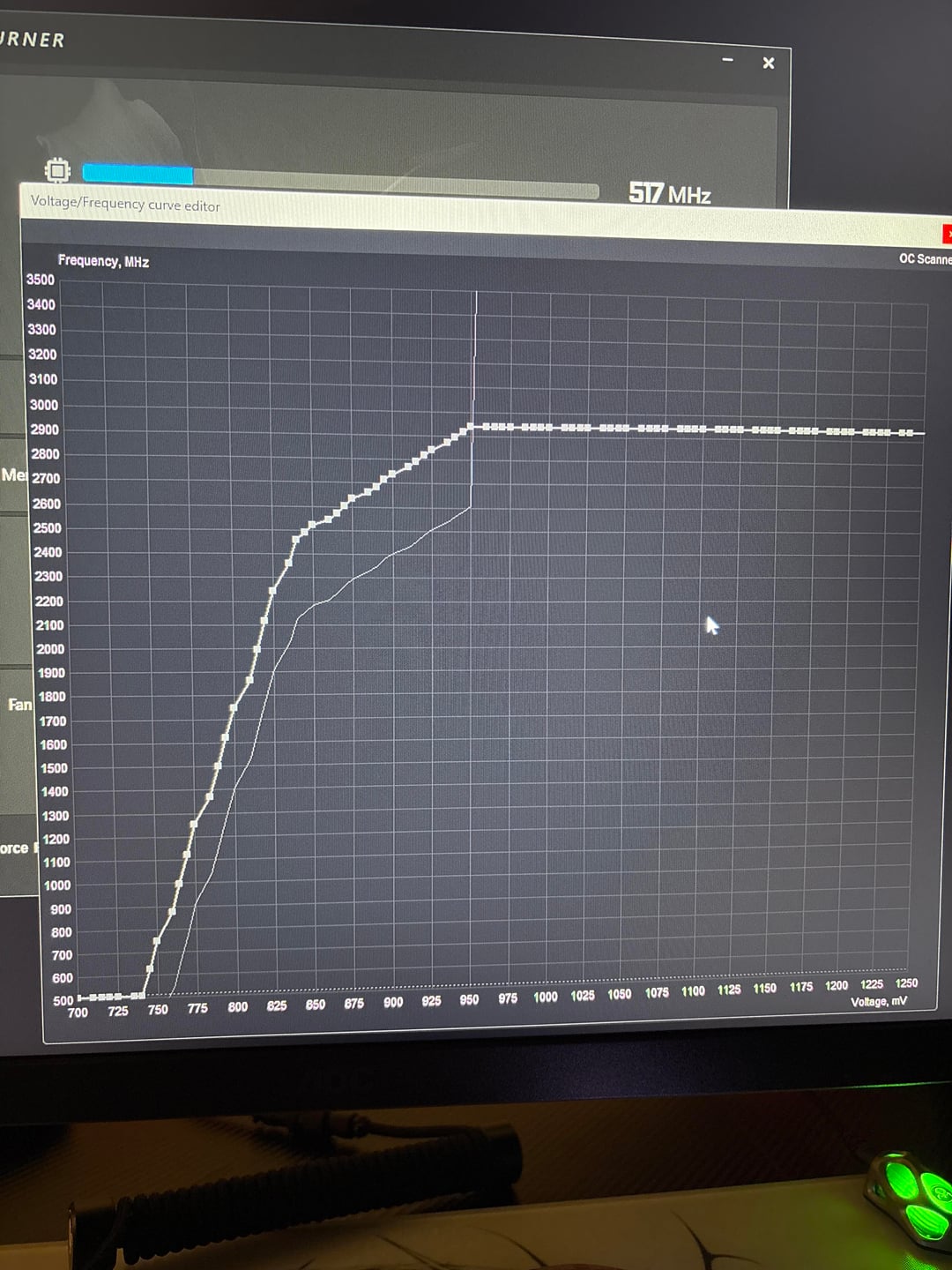This screenshot has width=952, height=1270.
Task: Click the 1050 voltage axis value
Action: click(619, 994)
